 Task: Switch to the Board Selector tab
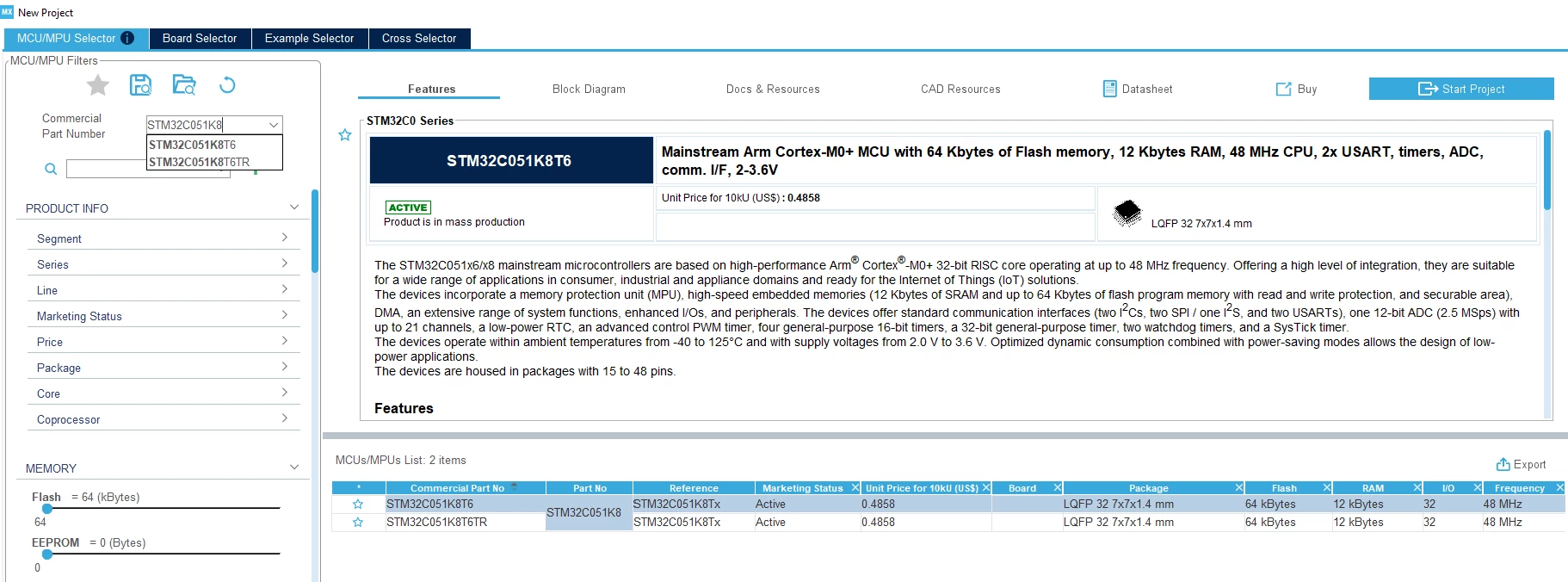pyautogui.click(x=200, y=39)
